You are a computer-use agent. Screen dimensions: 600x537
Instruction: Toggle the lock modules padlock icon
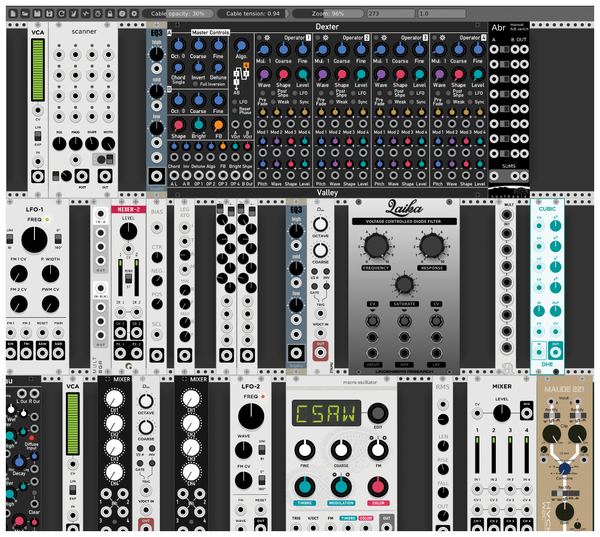point(110,13)
